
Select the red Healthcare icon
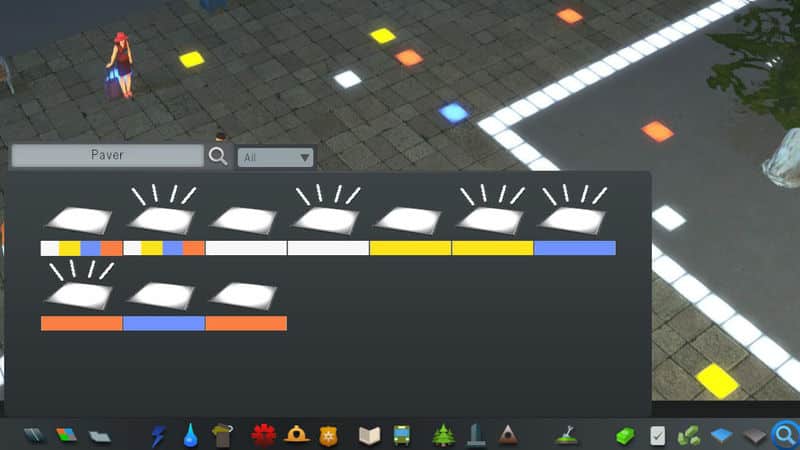click(x=263, y=435)
